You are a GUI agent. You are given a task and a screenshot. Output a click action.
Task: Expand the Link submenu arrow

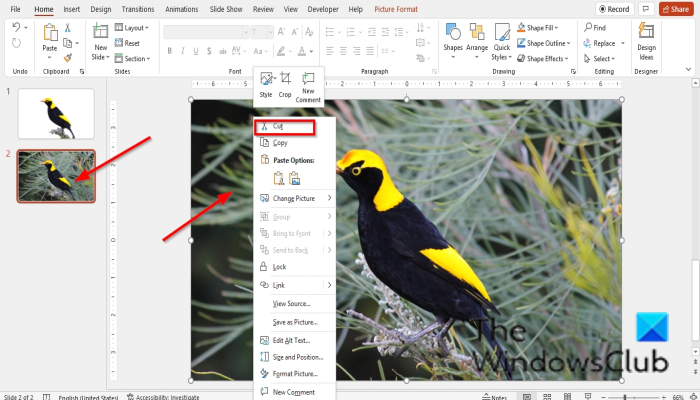pyautogui.click(x=329, y=285)
